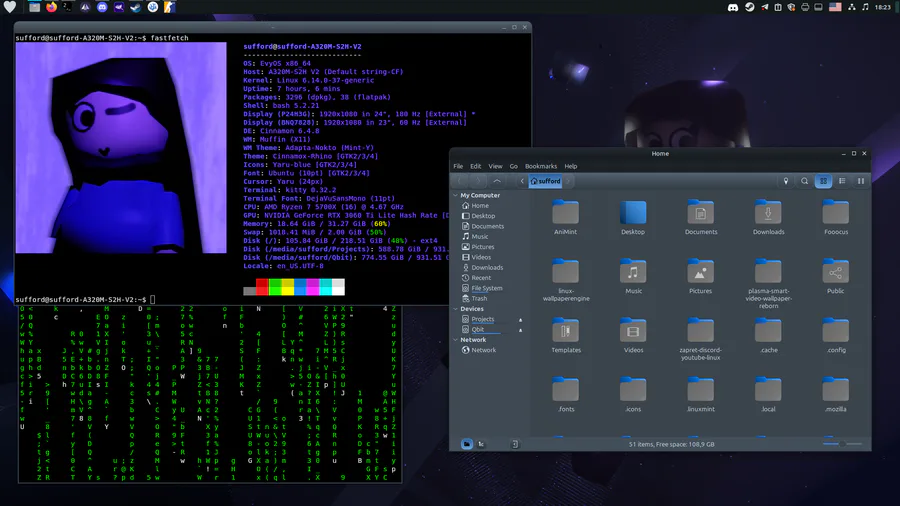900x506 pixels.
Task: Open search in file manager toolbar
Action: pos(805,181)
